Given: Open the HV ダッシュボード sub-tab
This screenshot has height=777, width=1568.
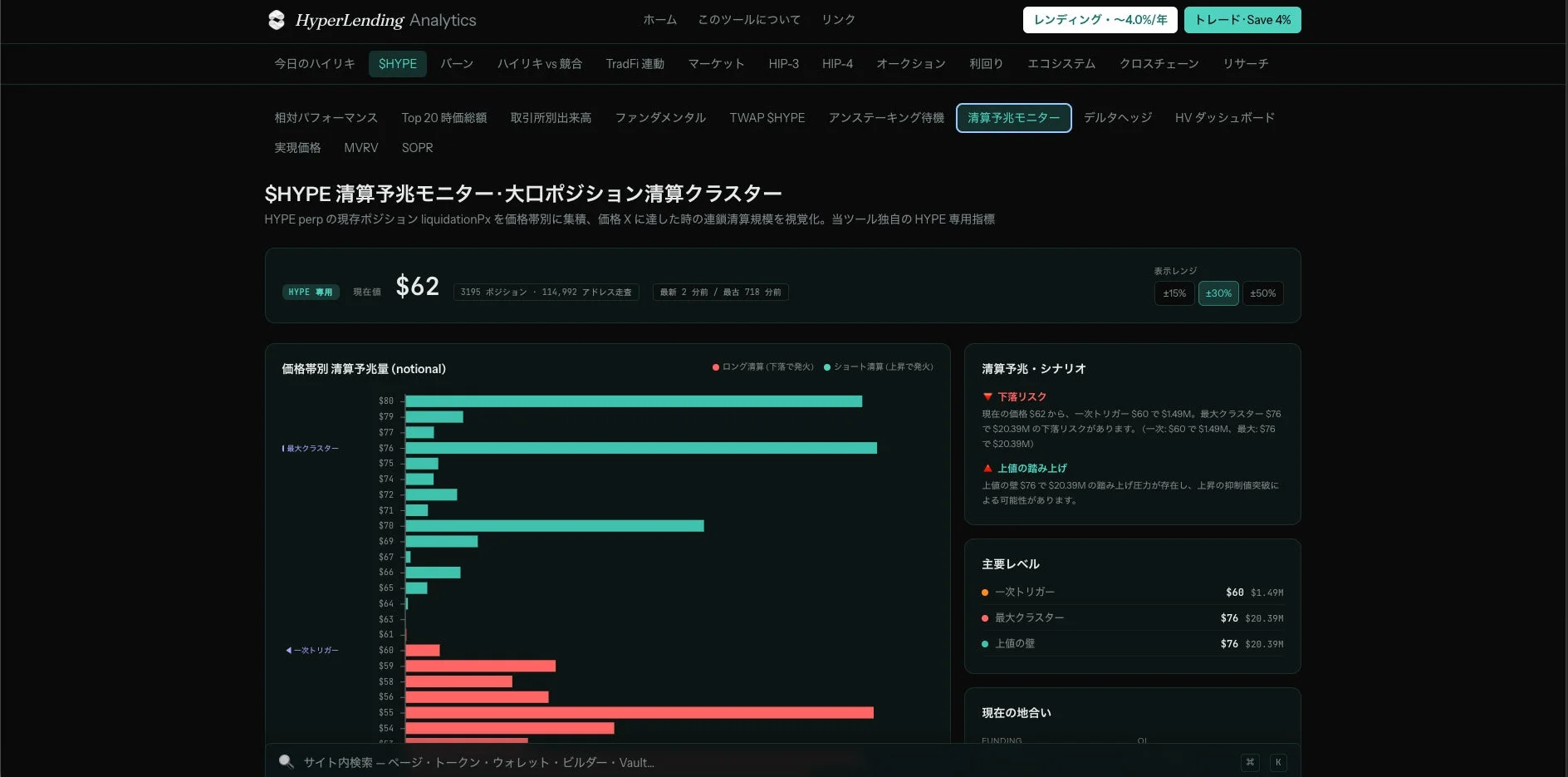Looking at the screenshot, I should tap(1225, 118).
